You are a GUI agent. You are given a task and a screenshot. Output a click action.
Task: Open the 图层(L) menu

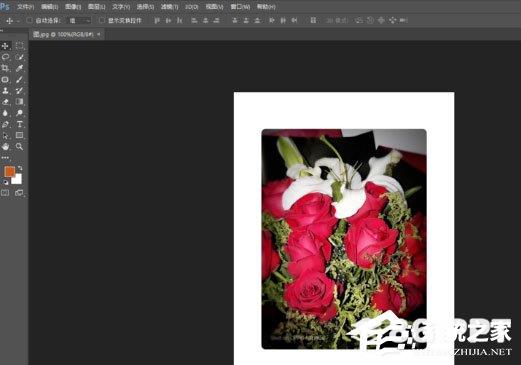pos(97,7)
